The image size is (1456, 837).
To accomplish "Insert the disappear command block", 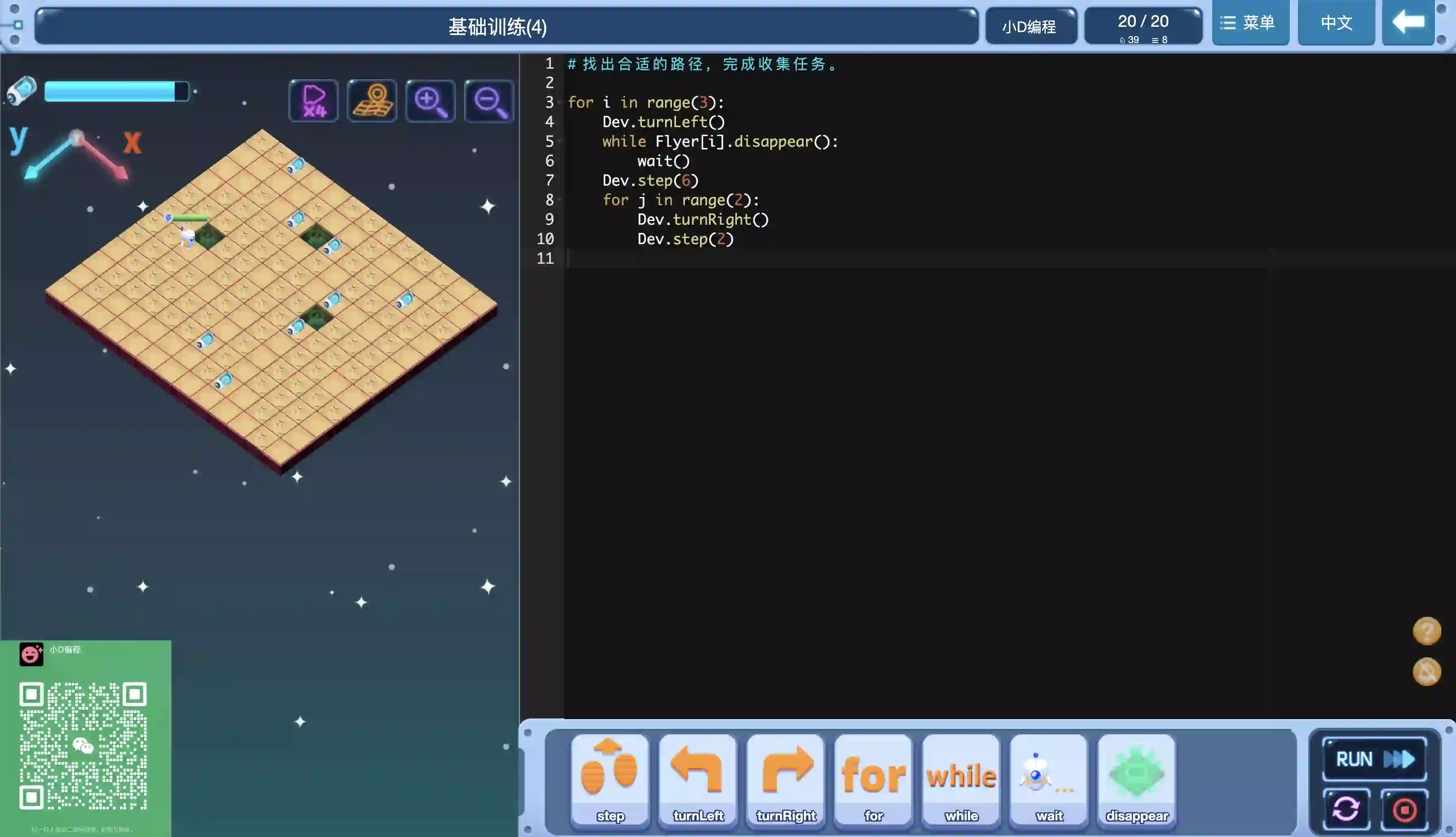I will coord(1137,778).
